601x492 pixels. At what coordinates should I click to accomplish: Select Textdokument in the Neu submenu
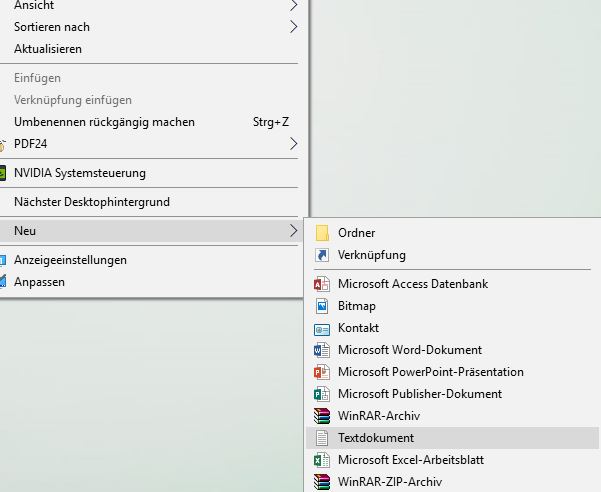click(x=376, y=438)
